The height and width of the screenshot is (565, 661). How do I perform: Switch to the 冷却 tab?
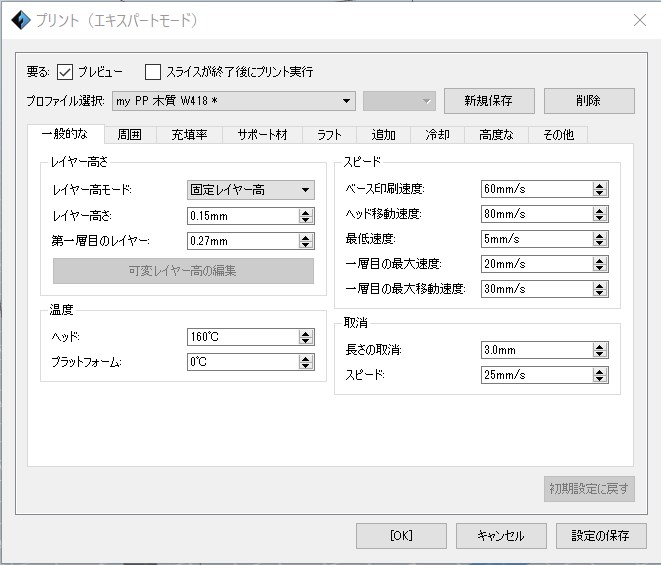coord(437,135)
